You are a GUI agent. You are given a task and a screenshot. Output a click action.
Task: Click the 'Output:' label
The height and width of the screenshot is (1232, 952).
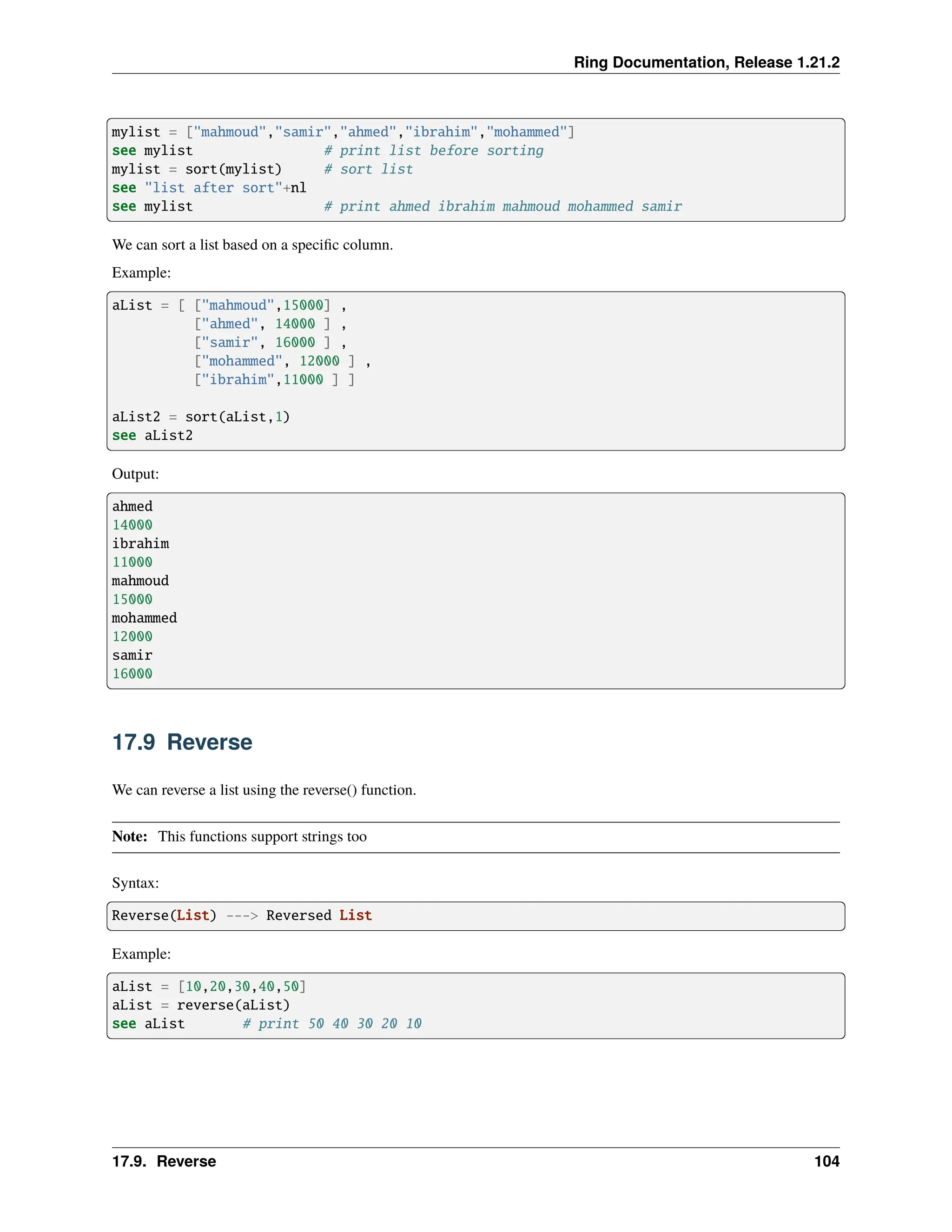(x=135, y=474)
